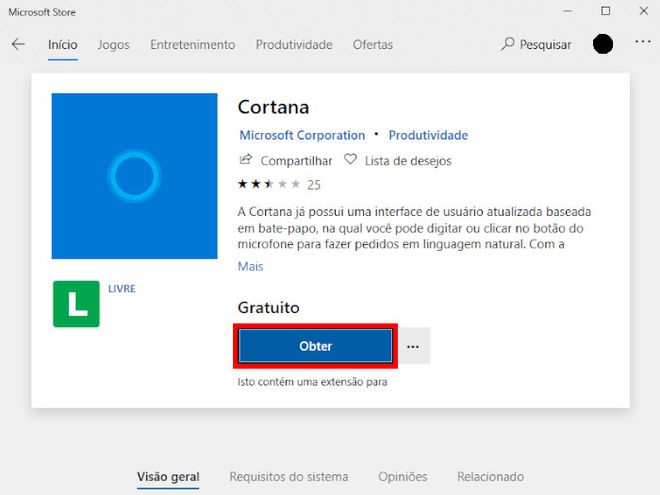Open the Relacionado tab

[x=490, y=477]
